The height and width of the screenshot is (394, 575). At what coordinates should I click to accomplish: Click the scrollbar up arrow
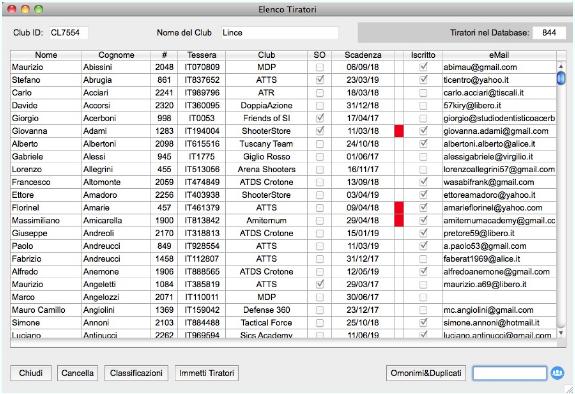[x=561, y=66]
